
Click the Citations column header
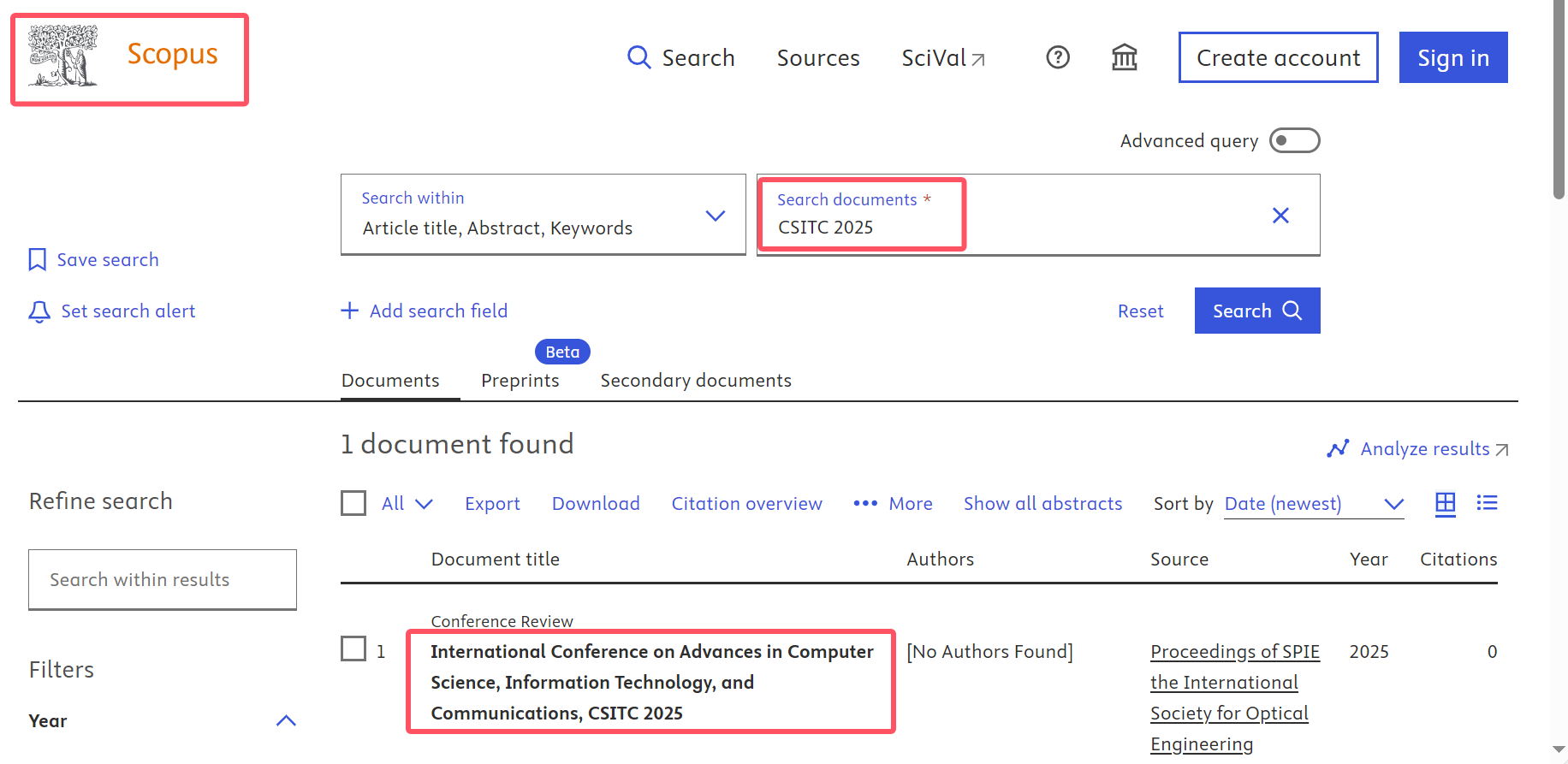click(1458, 559)
